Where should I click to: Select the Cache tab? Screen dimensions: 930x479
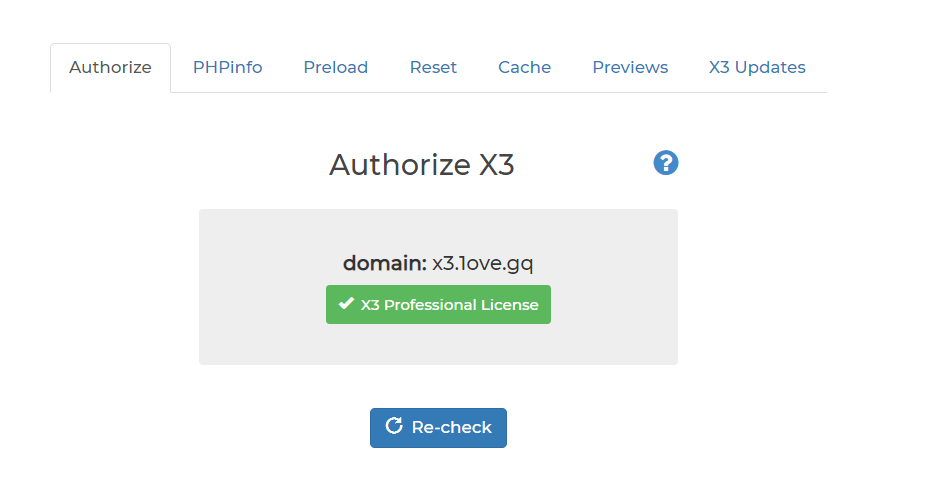point(524,68)
